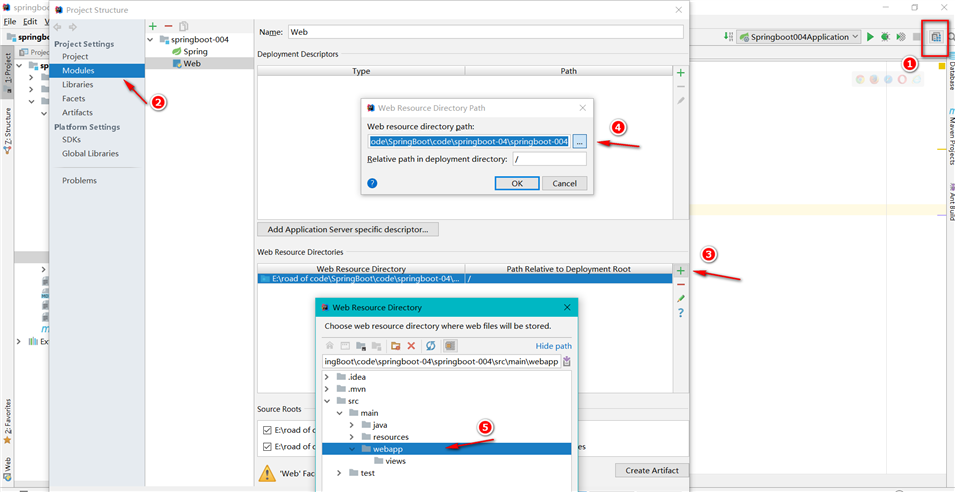Go to home directory in chooser

point(329,346)
